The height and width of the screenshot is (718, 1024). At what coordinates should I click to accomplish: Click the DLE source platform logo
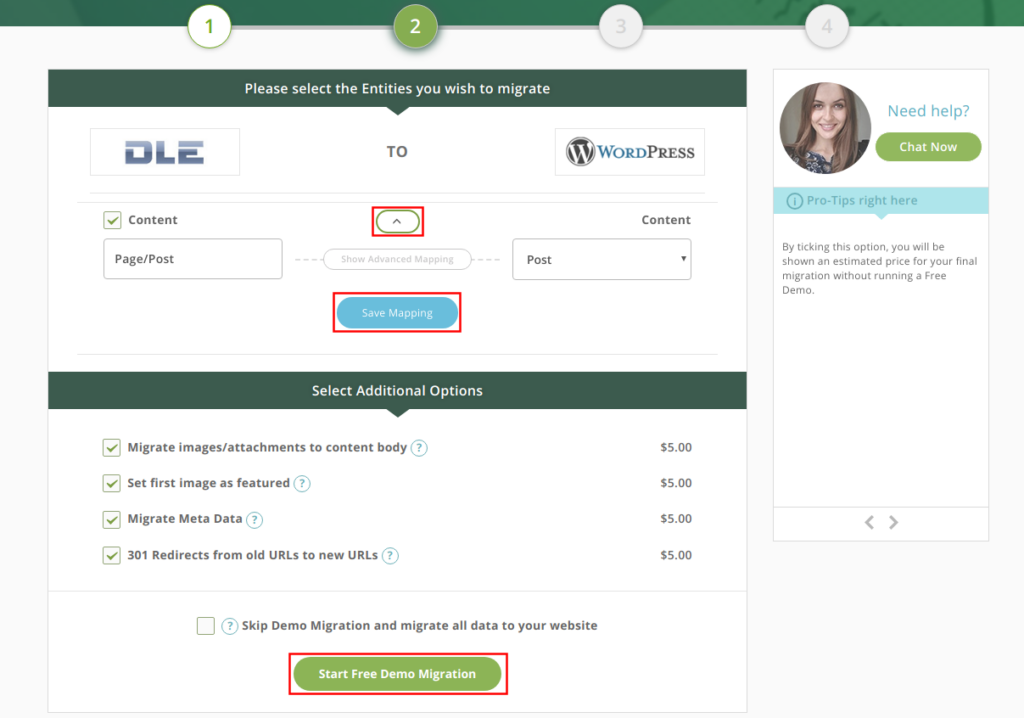[x=165, y=152]
